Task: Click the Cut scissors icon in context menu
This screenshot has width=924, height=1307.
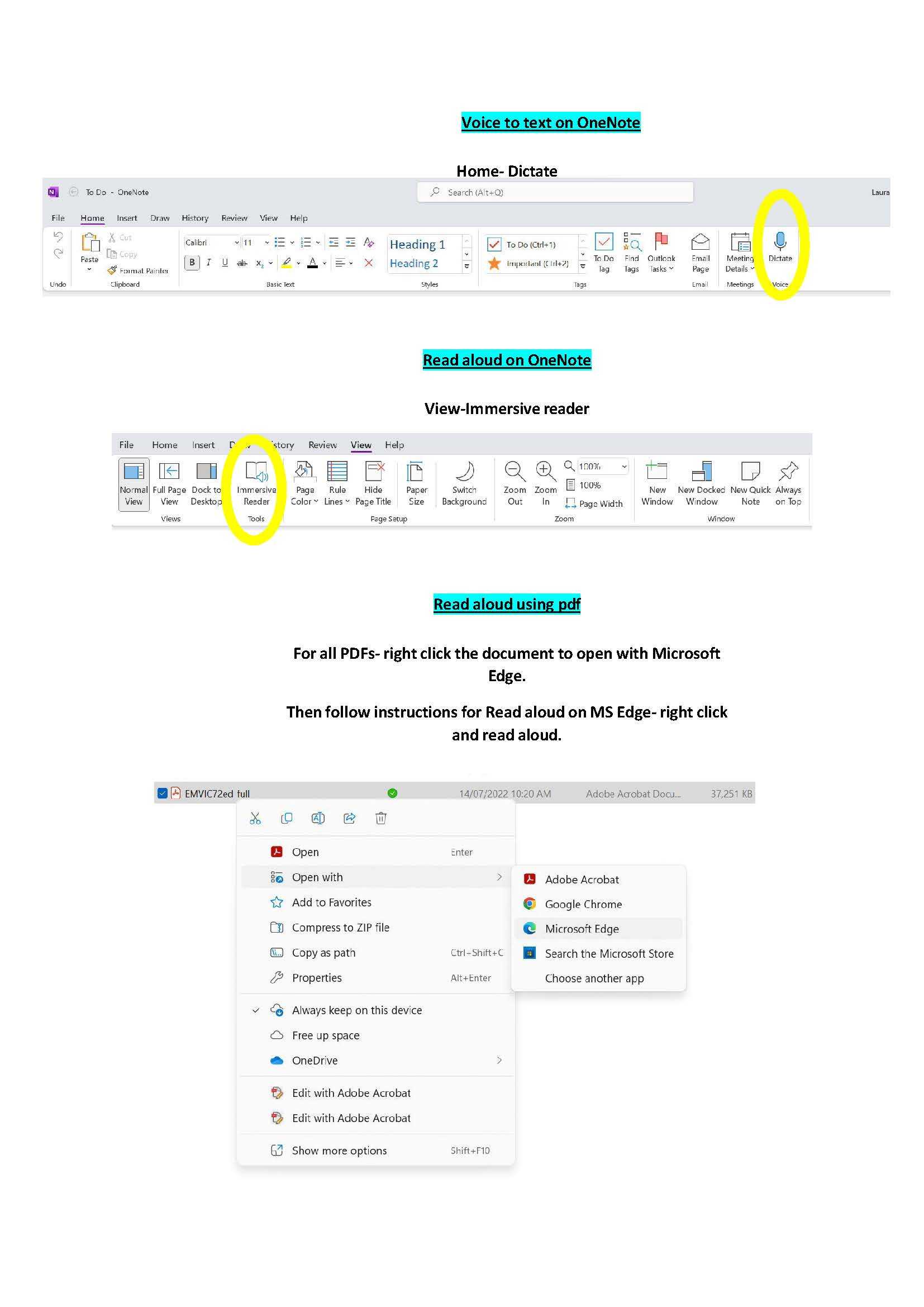Action: coord(255,818)
